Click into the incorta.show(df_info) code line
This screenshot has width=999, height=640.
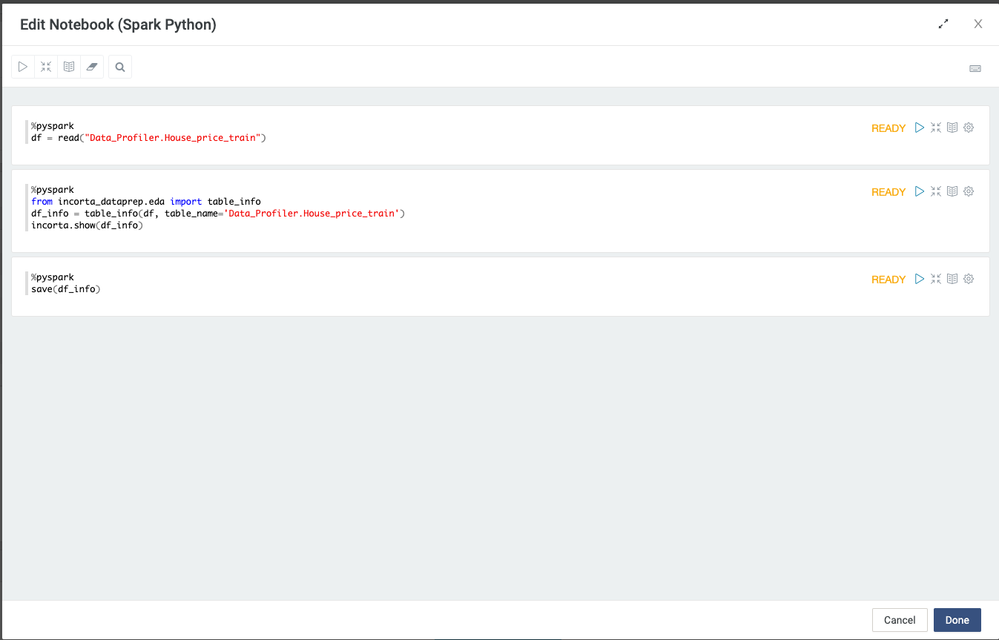pyautogui.click(x=88, y=226)
